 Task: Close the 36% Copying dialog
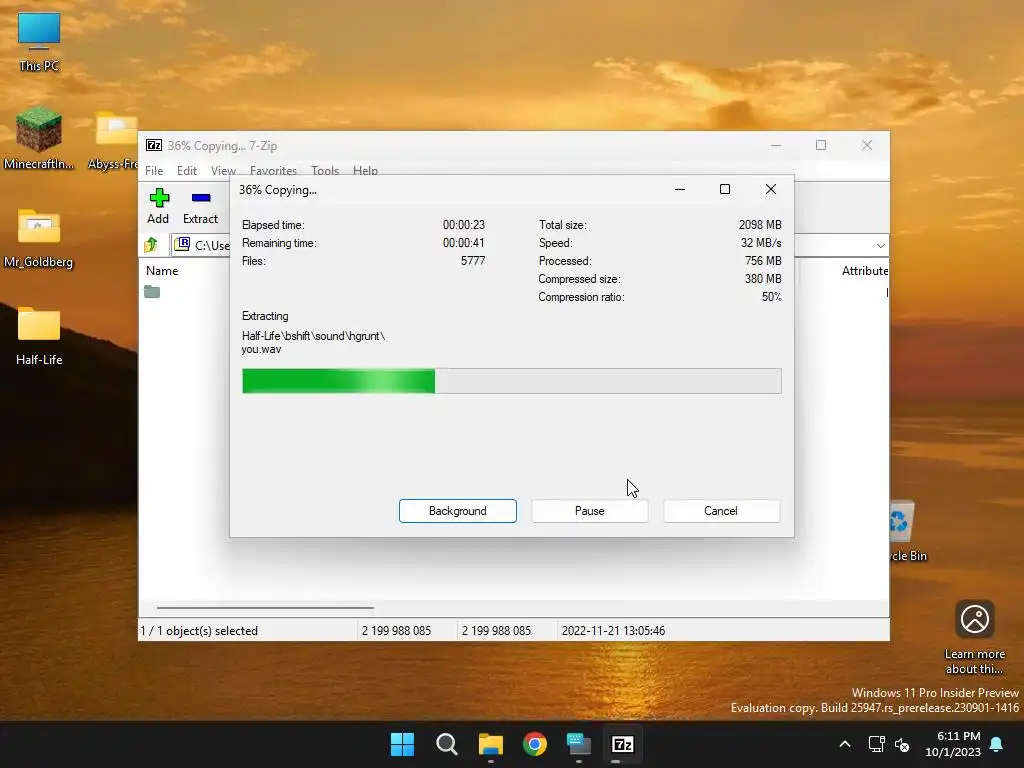click(x=771, y=189)
